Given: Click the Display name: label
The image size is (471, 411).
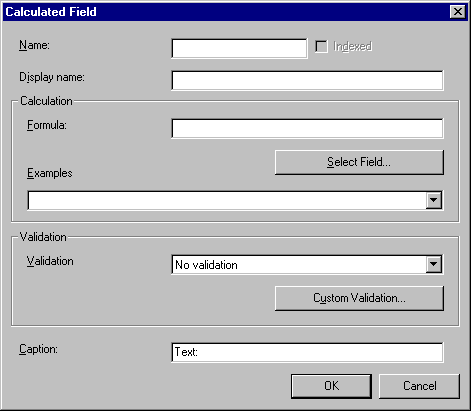Looking at the screenshot, I should [52, 77].
